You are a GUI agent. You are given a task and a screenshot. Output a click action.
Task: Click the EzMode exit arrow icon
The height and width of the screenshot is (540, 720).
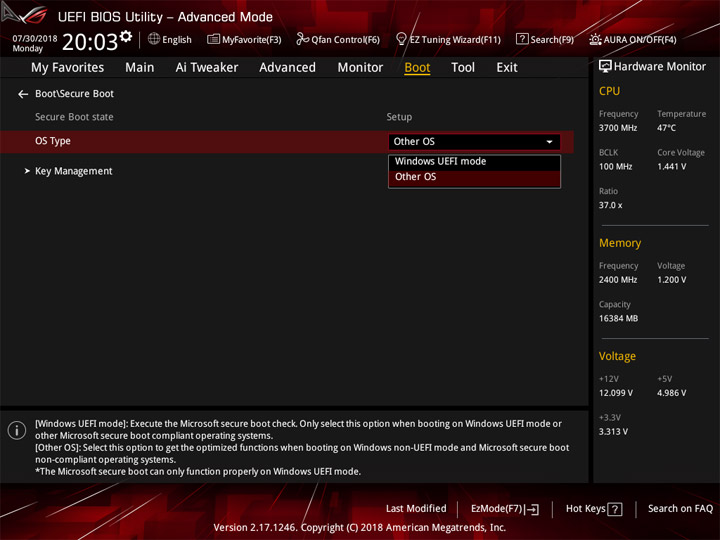(x=532, y=509)
